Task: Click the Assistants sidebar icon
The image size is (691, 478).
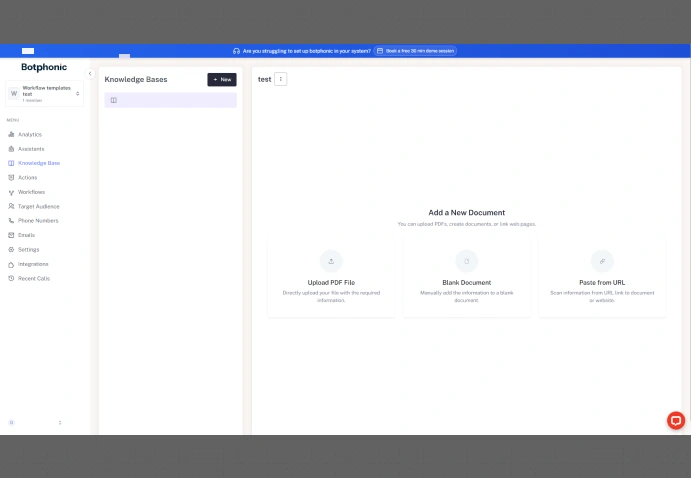Action: click(11, 149)
